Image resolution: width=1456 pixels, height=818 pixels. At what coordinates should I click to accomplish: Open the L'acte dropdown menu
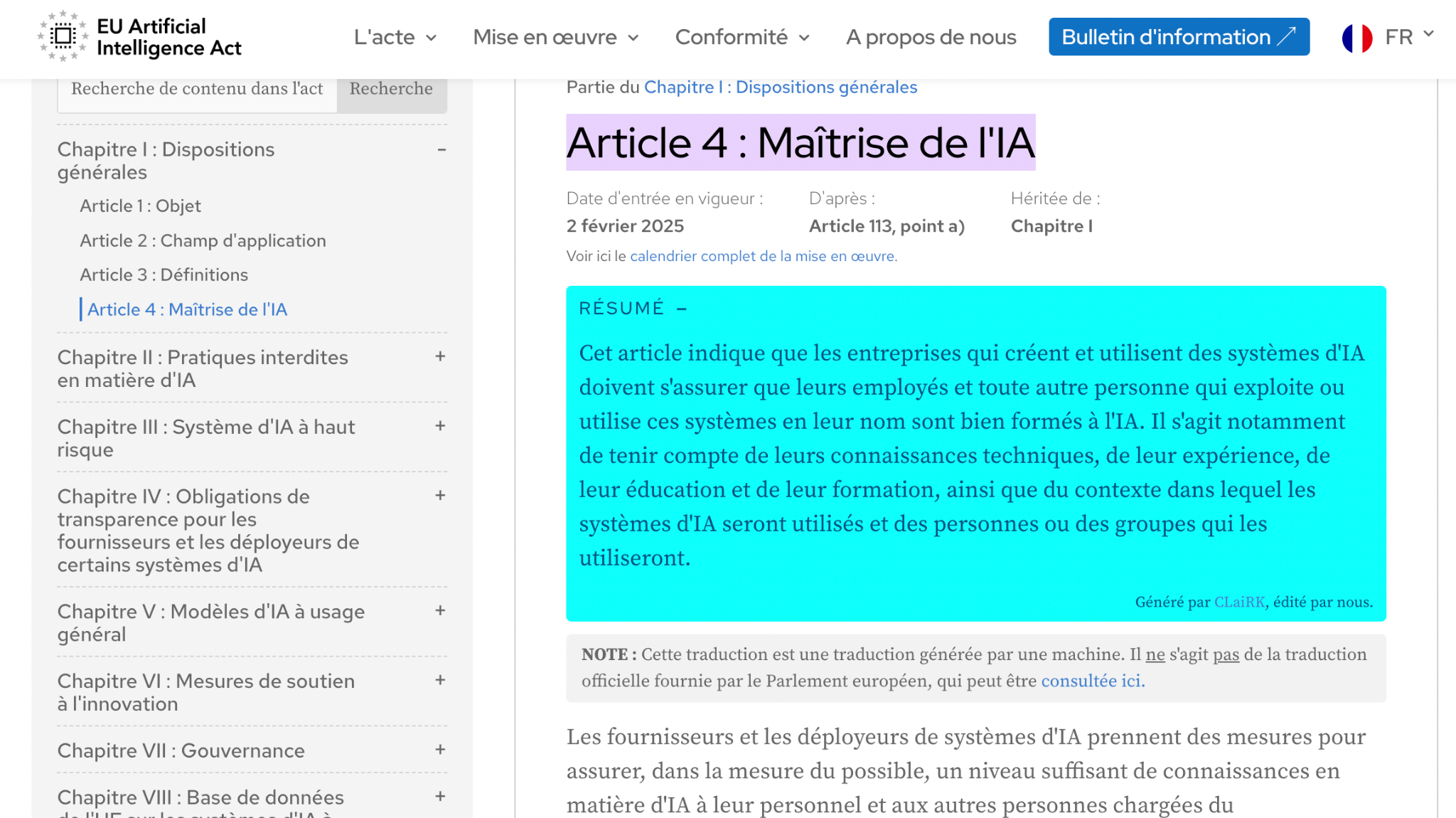395,37
